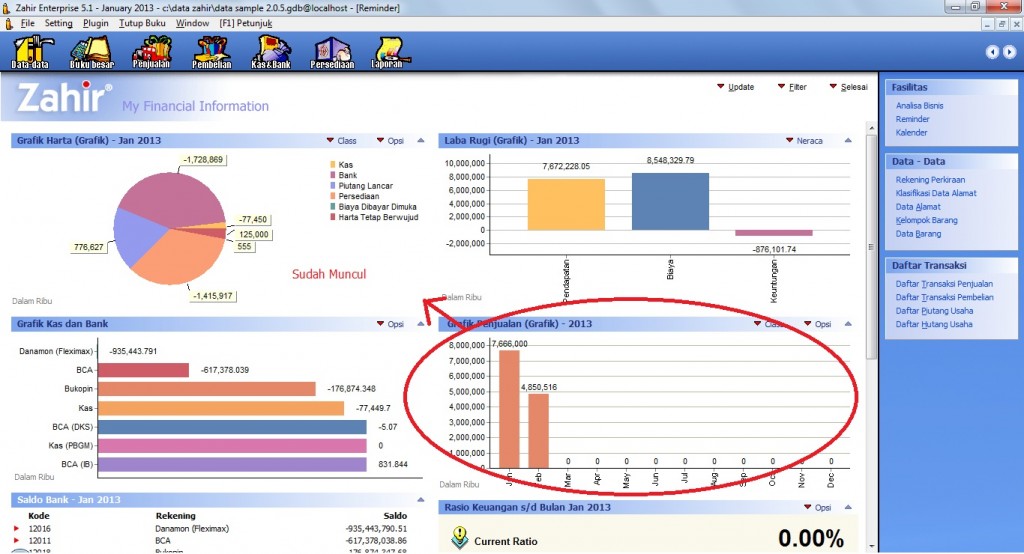Open the Plugin menu

click(96, 22)
